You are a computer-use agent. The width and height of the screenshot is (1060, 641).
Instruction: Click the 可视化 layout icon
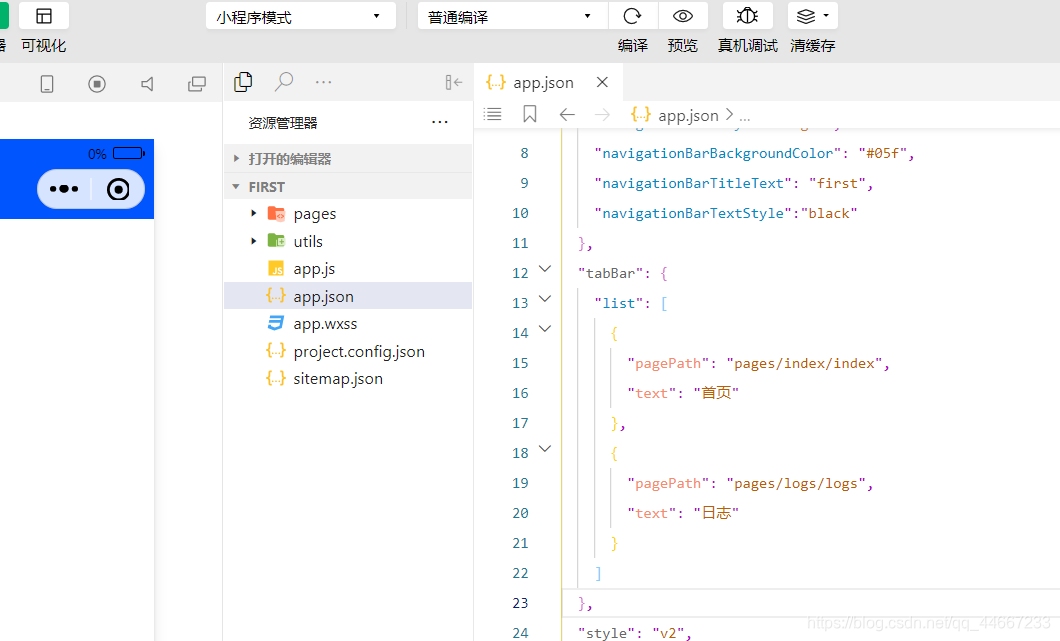pyautogui.click(x=44, y=16)
